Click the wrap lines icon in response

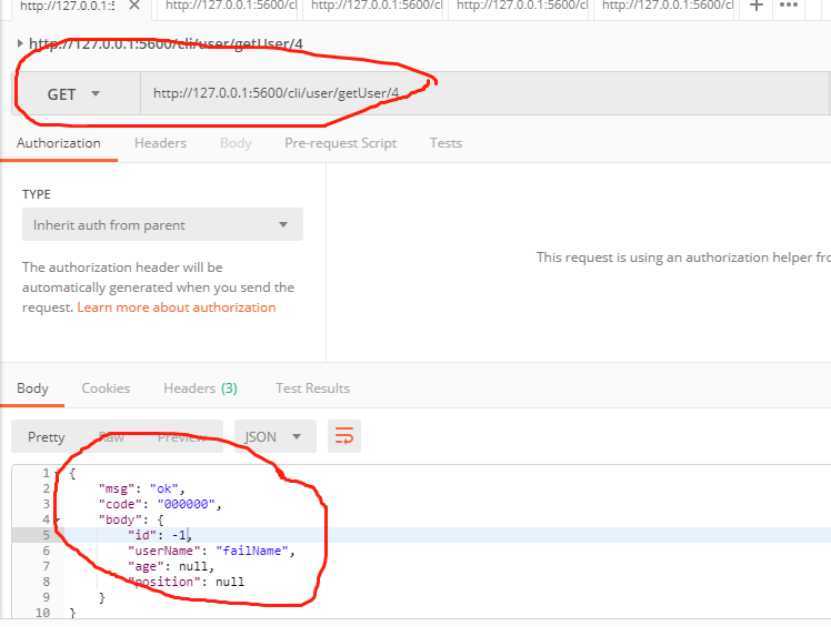344,436
